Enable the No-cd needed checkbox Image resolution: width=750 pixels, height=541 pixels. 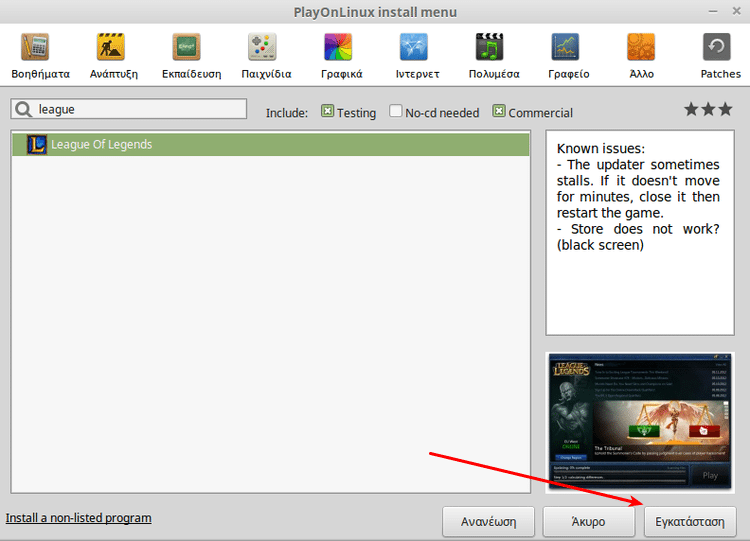[396, 111]
